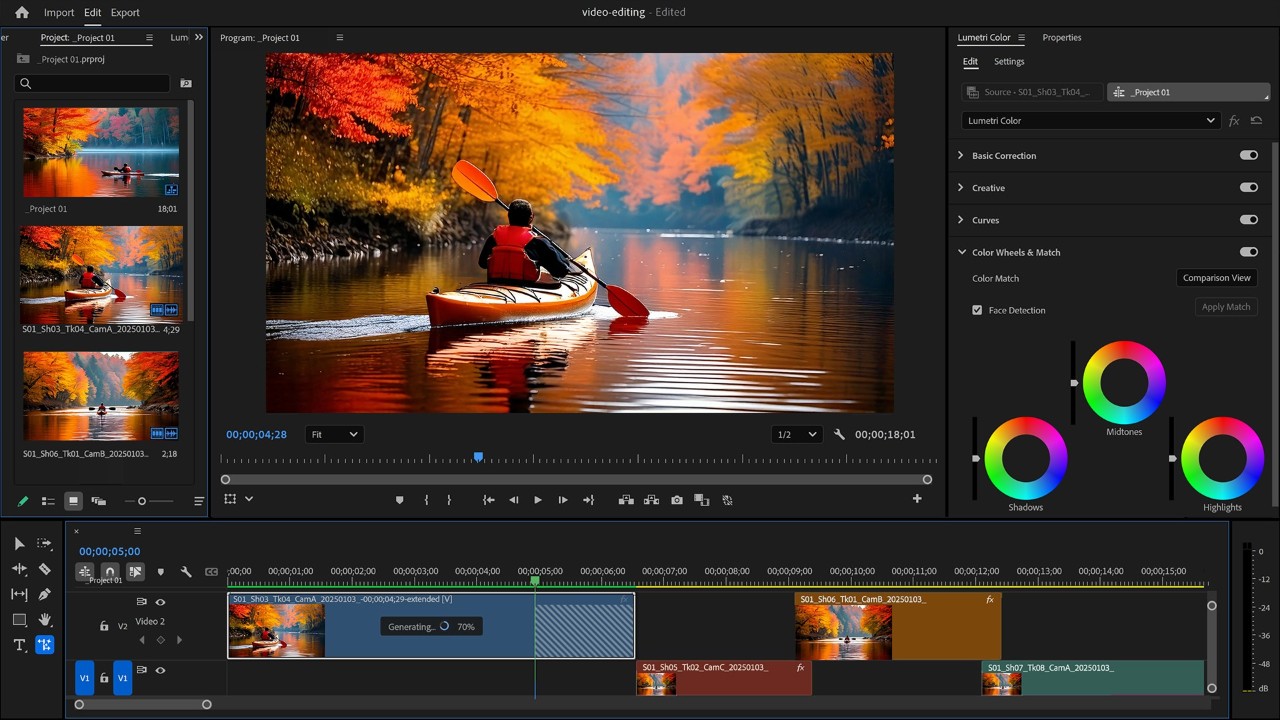Open the Export menu in the top bar
Screen dimensions: 1280x720
125,12
